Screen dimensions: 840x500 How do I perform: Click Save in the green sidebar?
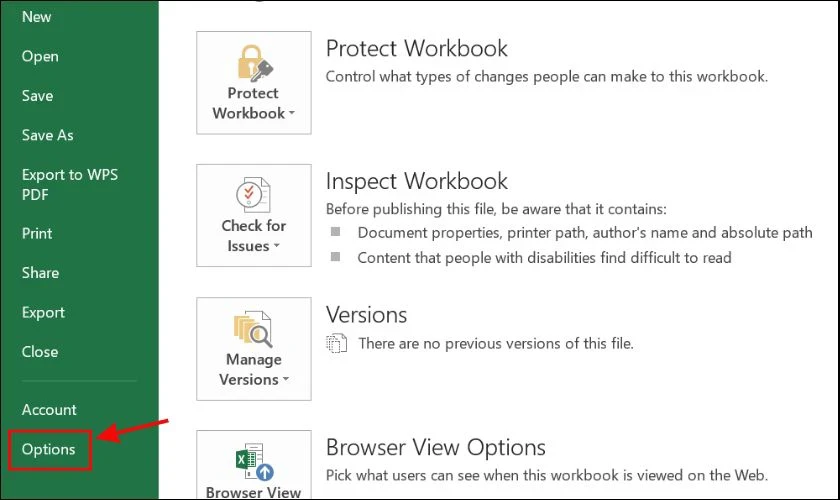coord(37,96)
